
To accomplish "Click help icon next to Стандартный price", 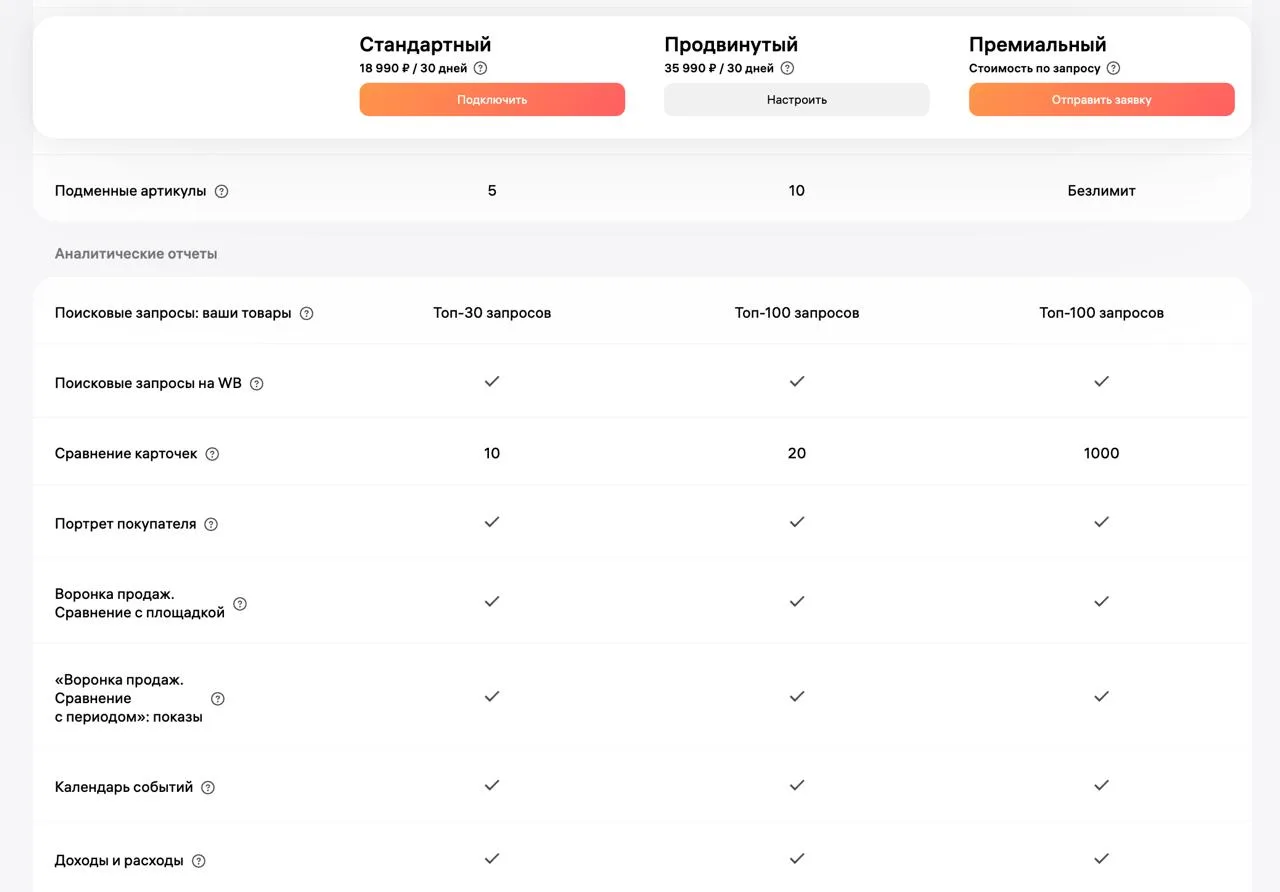I will [x=480, y=69].
